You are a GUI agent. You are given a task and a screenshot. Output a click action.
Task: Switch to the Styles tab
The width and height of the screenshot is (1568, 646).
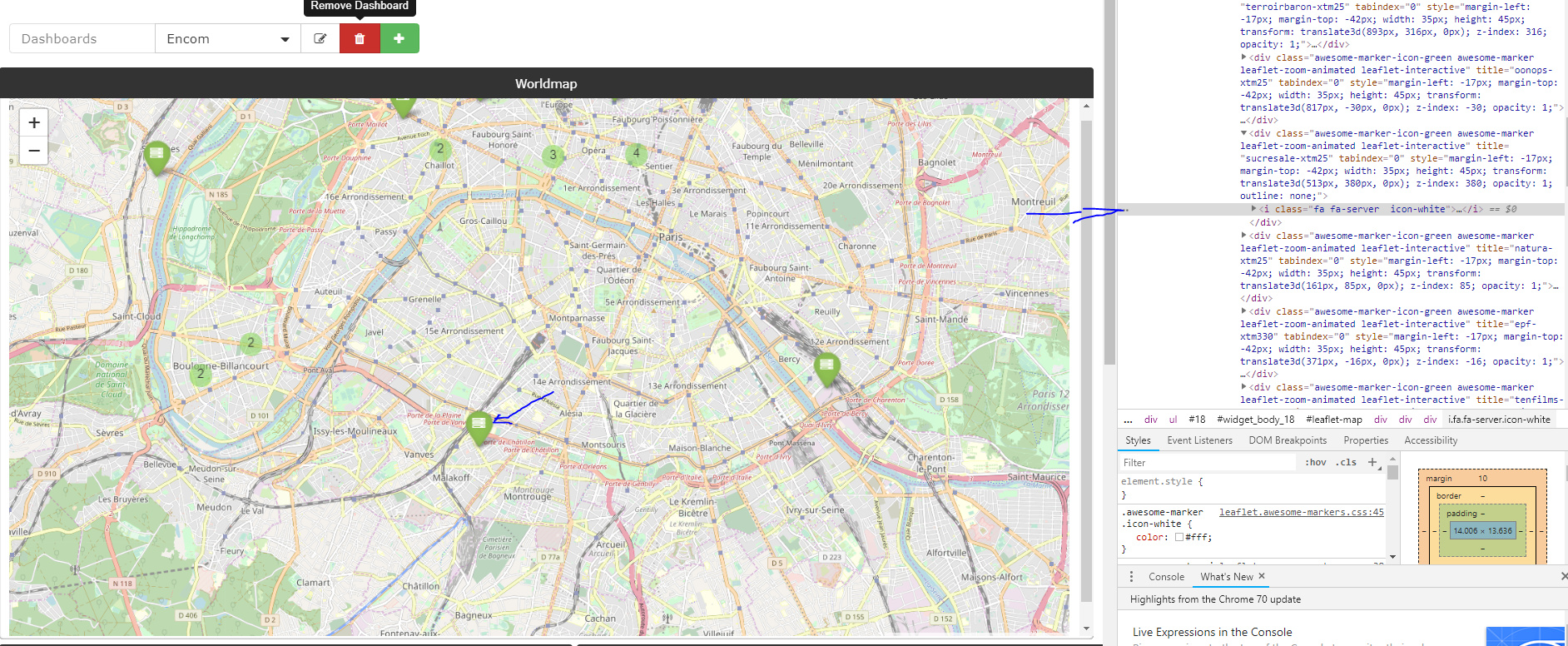pos(1138,440)
